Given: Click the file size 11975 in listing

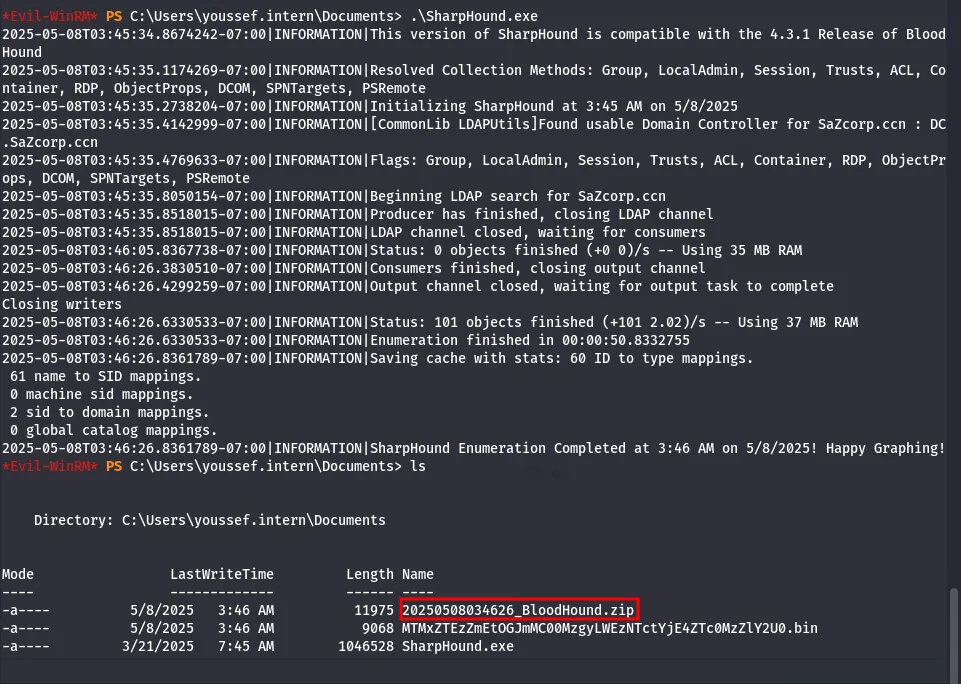Looking at the screenshot, I should pos(374,610).
